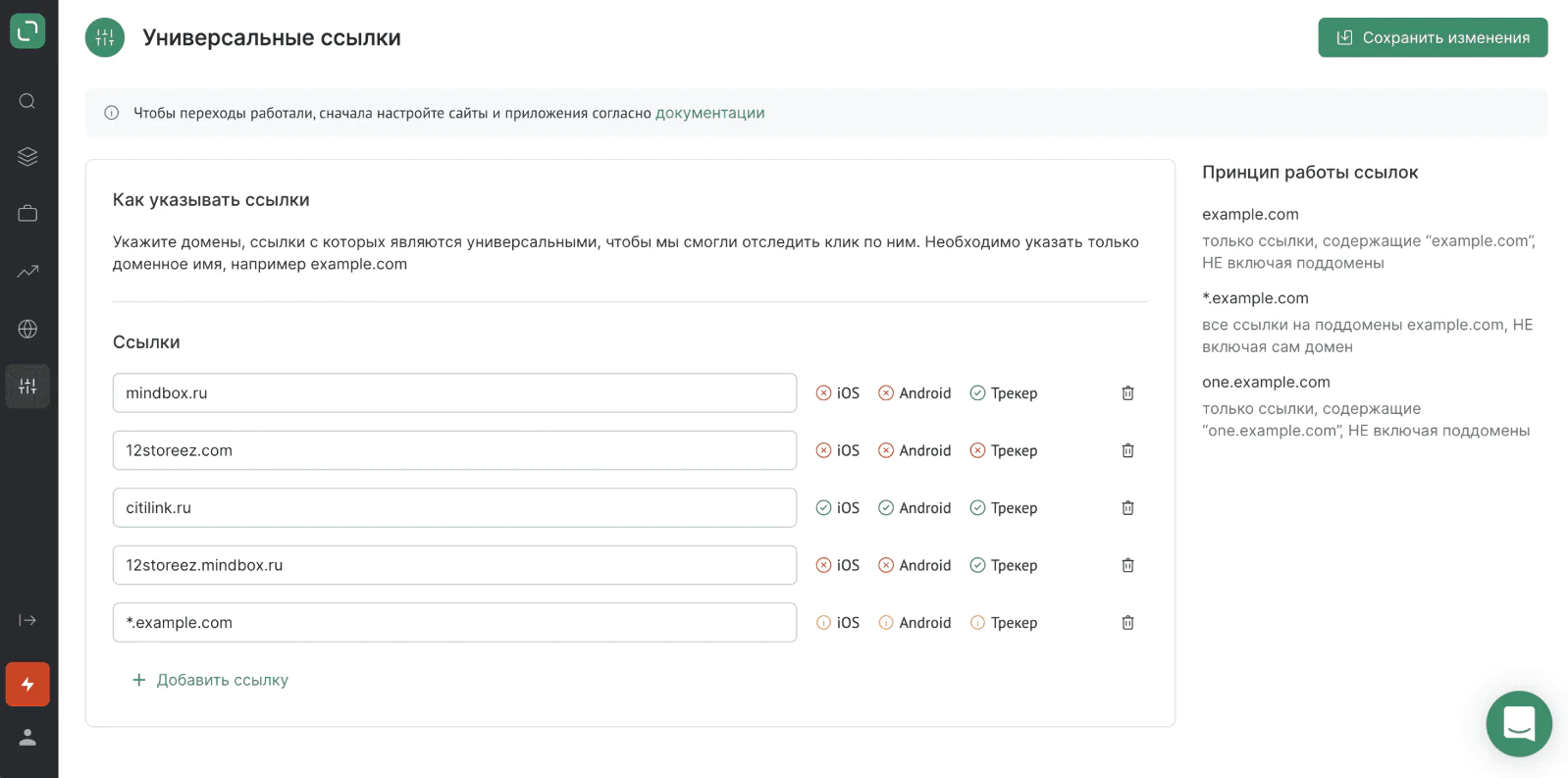Click Android status for *.example.com

click(915, 623)
